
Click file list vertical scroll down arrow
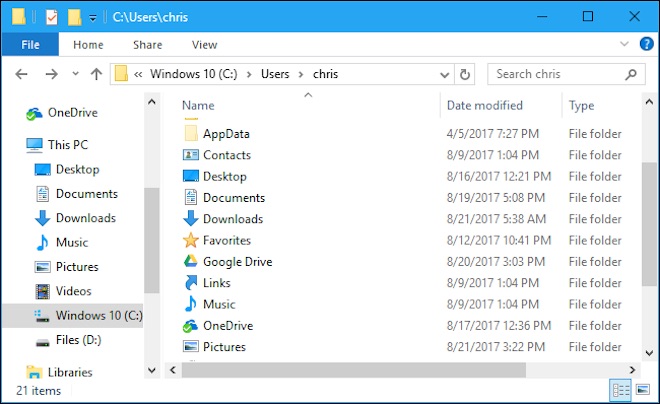pos(649,353)
